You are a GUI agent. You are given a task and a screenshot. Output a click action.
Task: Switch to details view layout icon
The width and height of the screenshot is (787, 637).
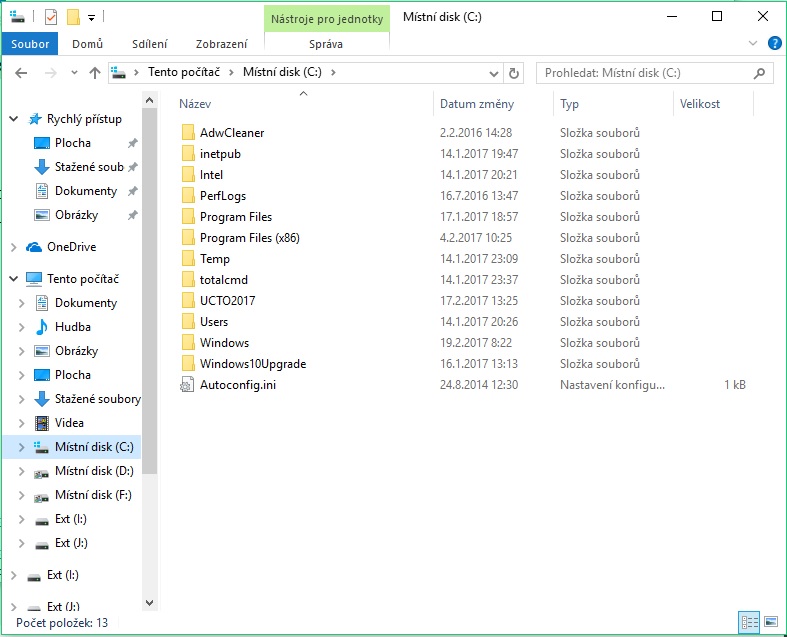749,623
